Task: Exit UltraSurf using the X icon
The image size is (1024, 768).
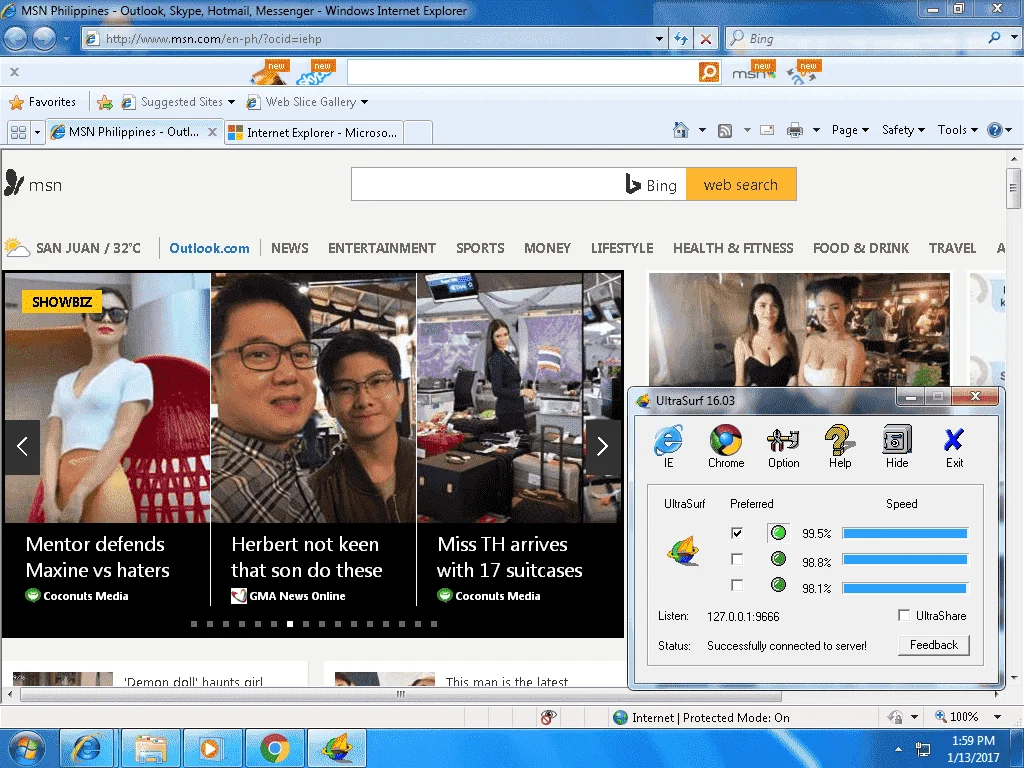Action: (954, 447)
